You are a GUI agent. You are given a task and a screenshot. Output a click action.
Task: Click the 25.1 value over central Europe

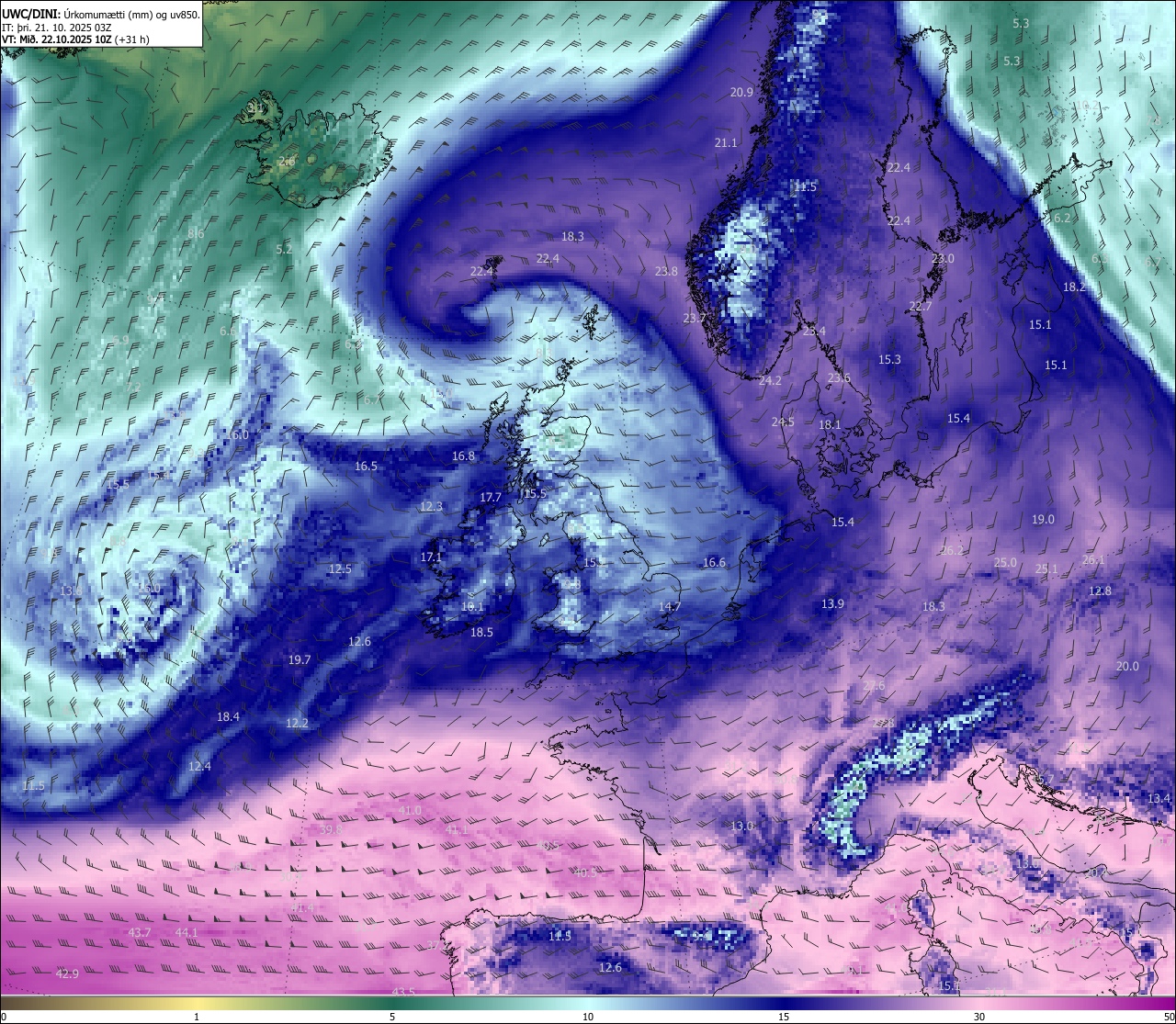(x=1046, y=568)
